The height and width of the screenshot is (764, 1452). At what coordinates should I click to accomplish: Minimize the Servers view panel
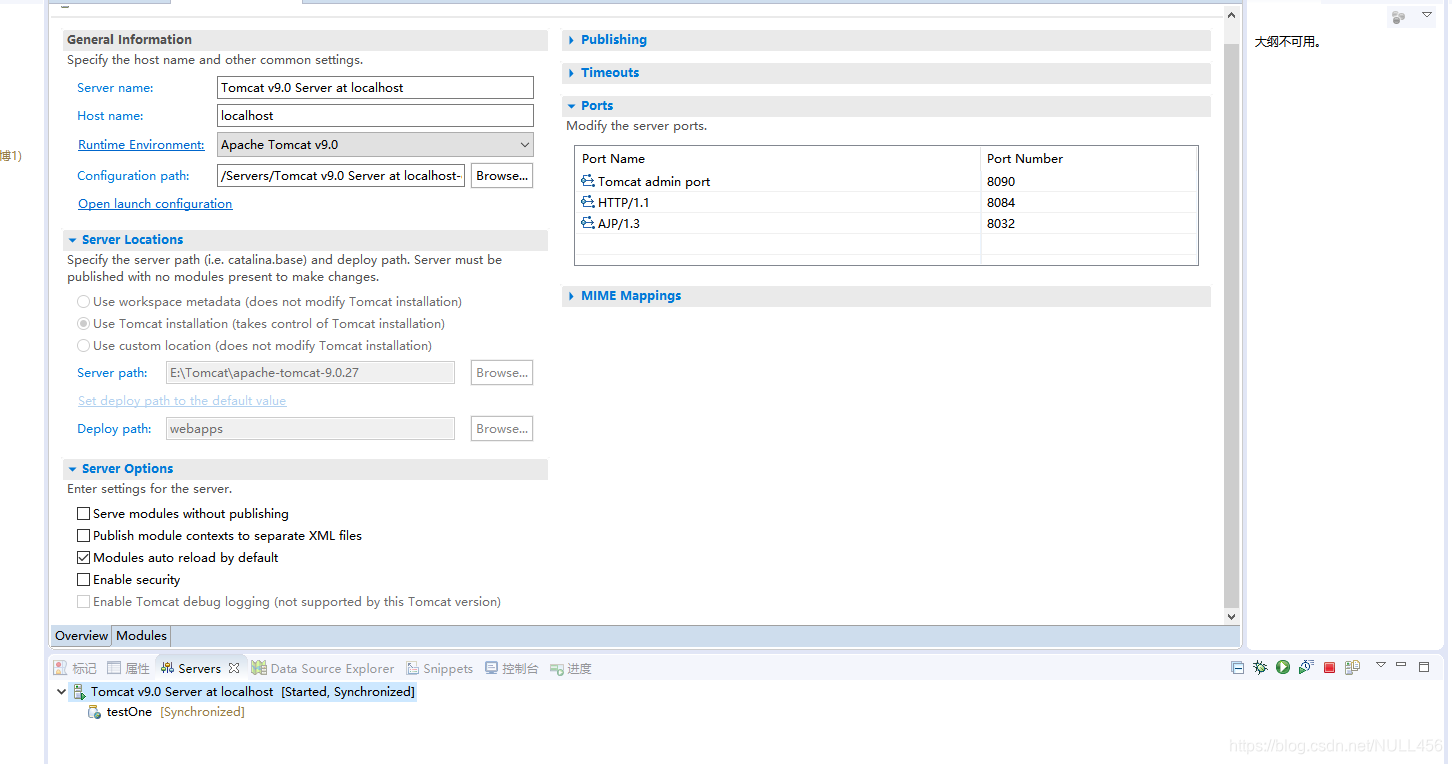click(x=1402, y=666)
